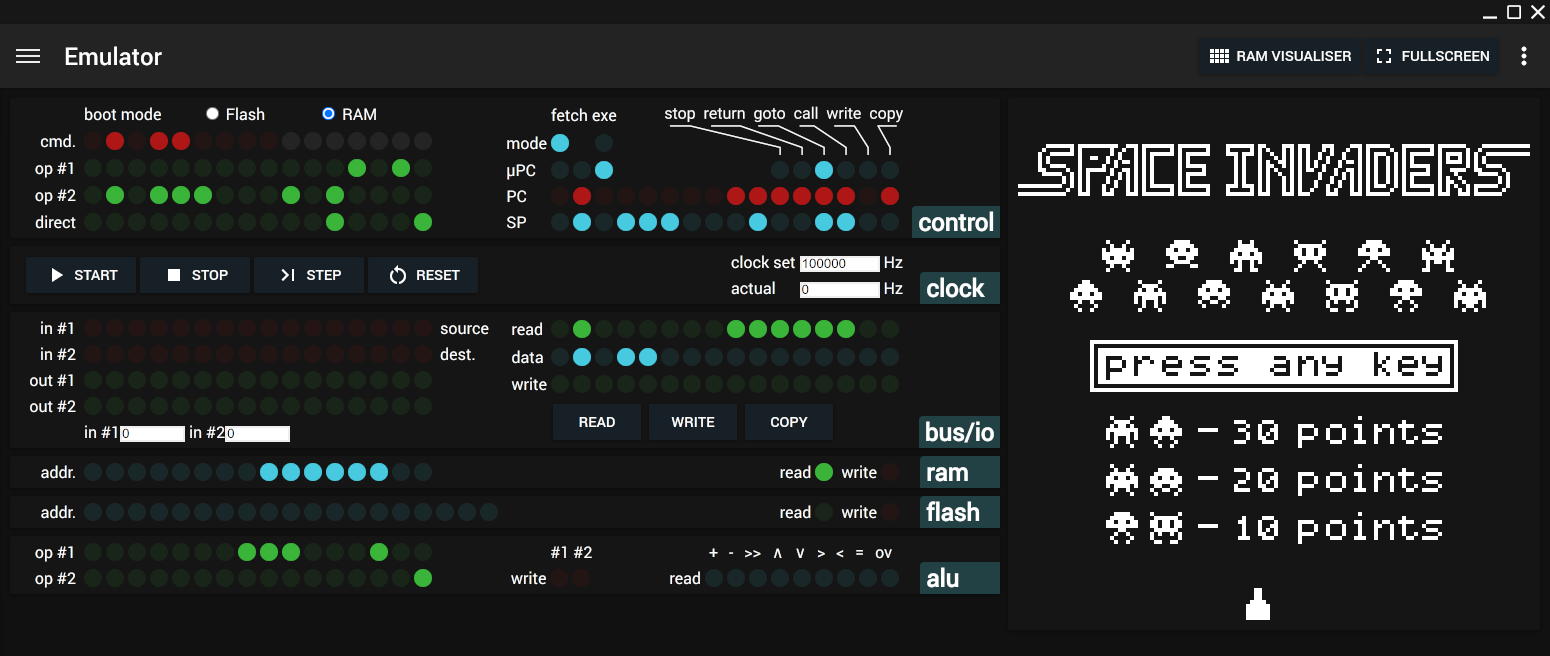
Task: Click the 'boot mode' label
Action: click(x=123, y=114)
